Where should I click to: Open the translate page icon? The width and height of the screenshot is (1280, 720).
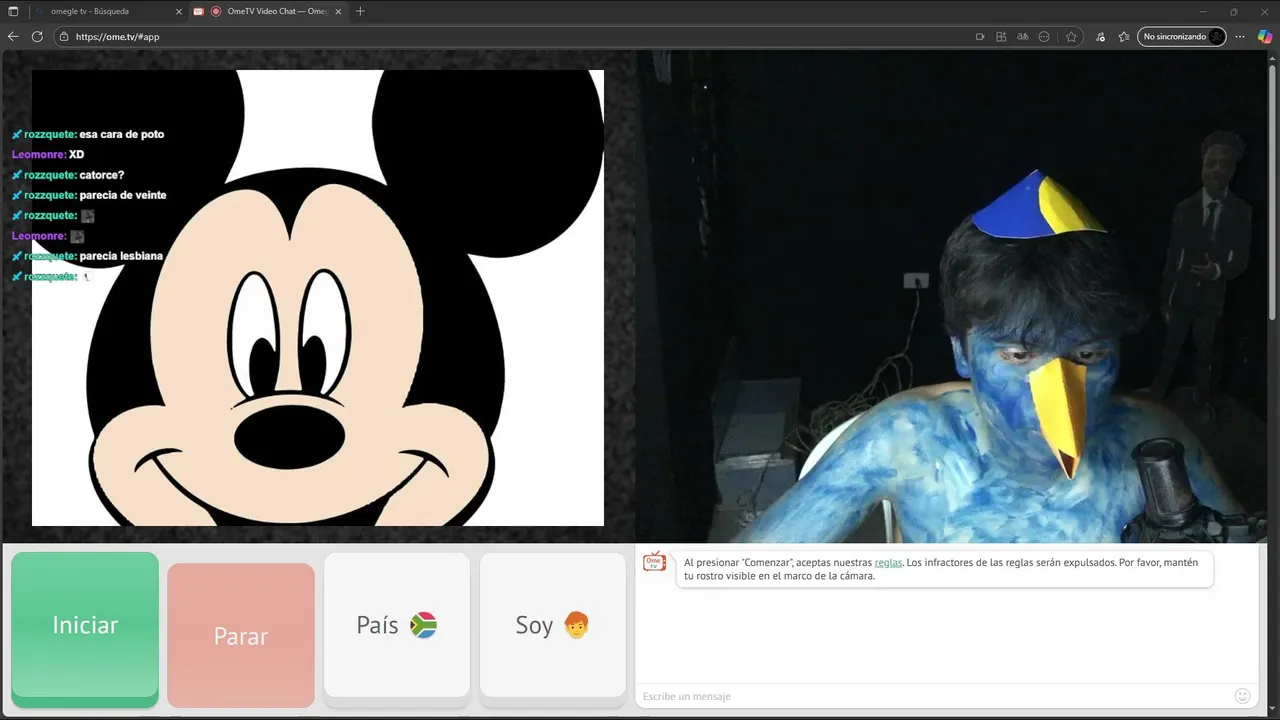tap(1022, 36)
